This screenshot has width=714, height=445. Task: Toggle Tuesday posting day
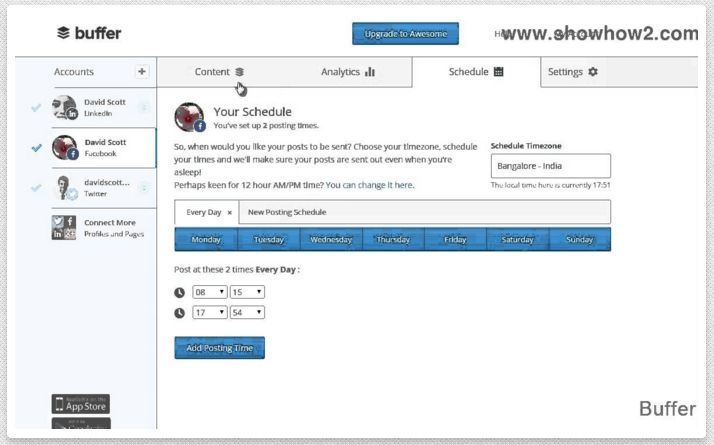tap(269, 240)
